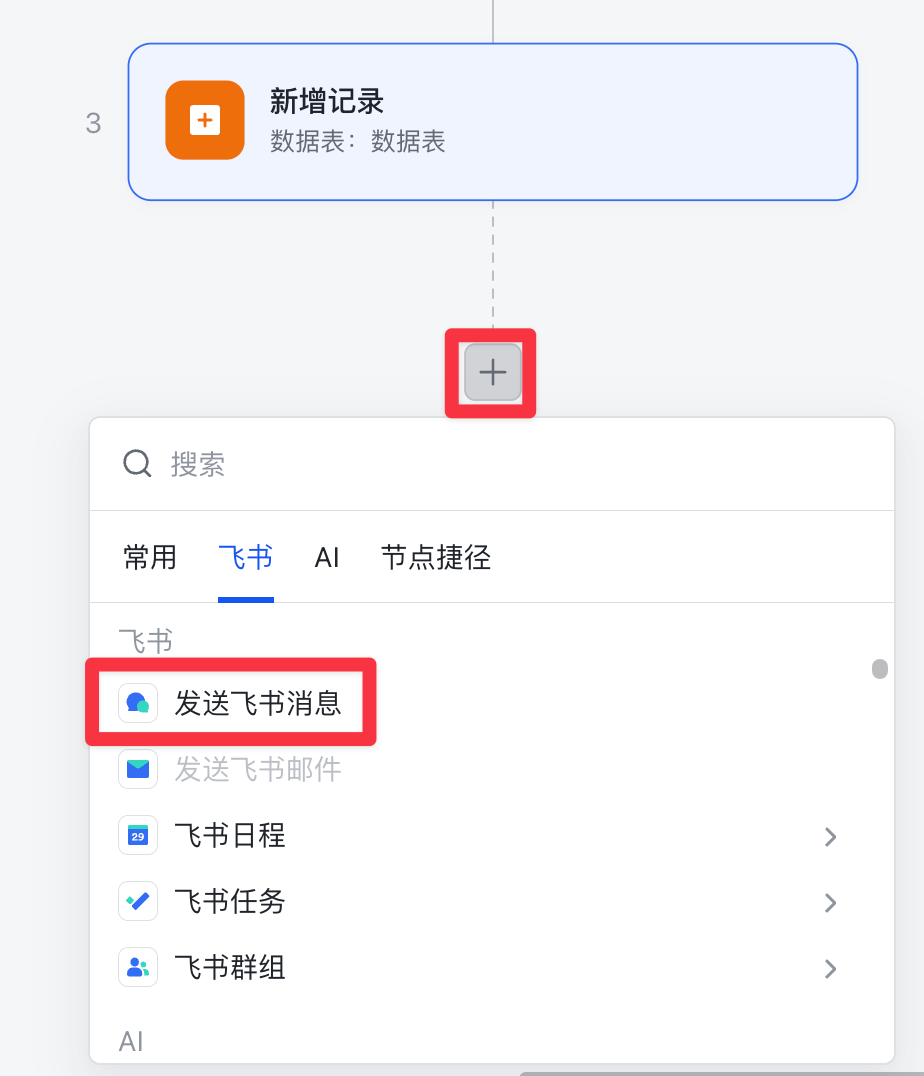This screenshot has width=924, height=1076.
Task: Choose the 发送飞书消息 text label
Action: coord(258,703)
